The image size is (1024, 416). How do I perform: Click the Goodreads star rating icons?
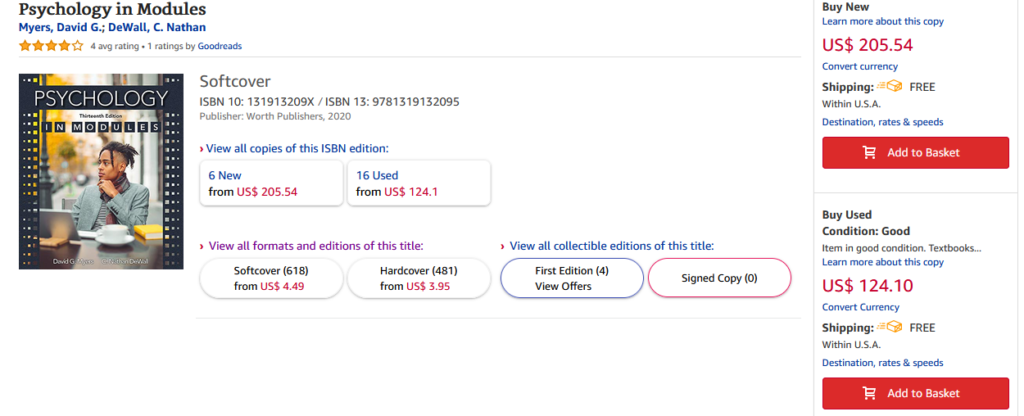51,45
